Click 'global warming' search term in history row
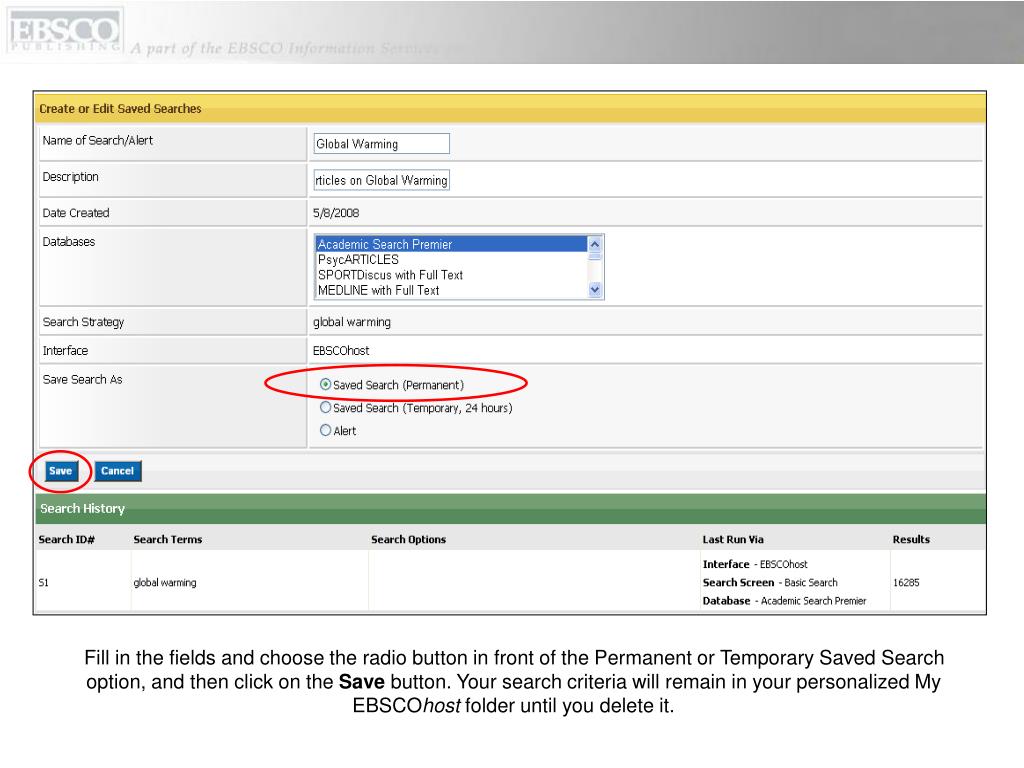The height and width of the screenshot is (768, 1024). point(165,583)
